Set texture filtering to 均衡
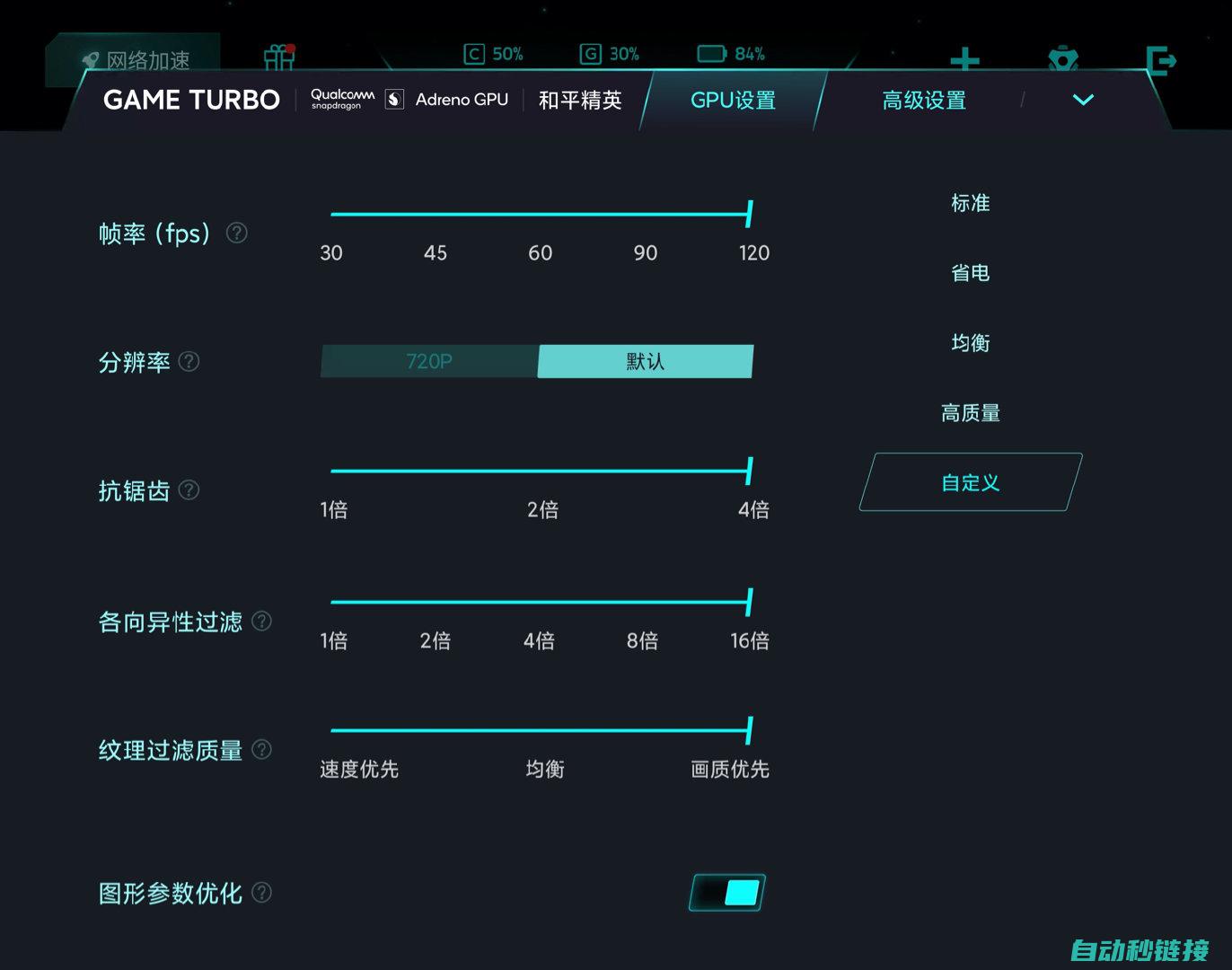1232x970 pixels. pos(545,770)
